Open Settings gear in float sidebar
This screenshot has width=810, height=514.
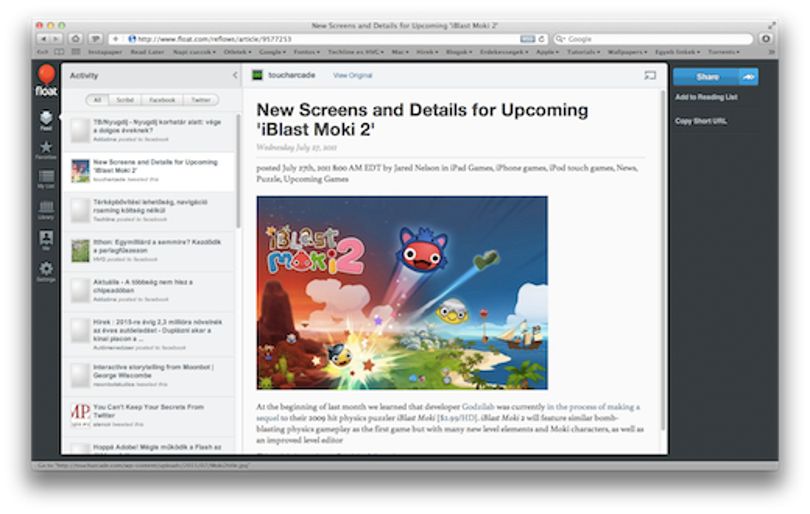pos(46,271)
